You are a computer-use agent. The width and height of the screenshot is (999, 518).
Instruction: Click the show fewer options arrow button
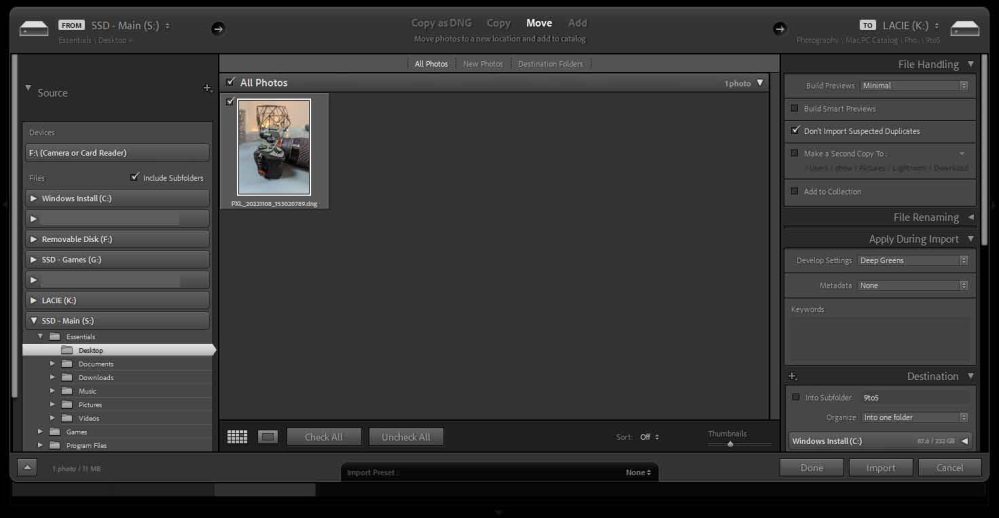pyautogui.click(x=27, y=467)
